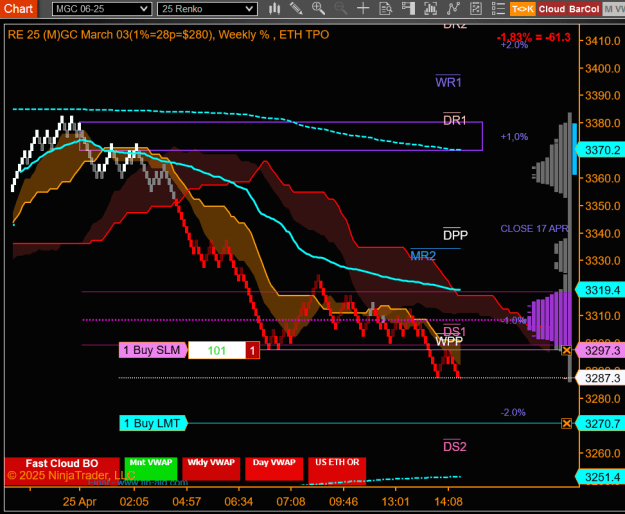Select the Chart tab
This screenshot has height=514, width=625.
coord(18,9)
